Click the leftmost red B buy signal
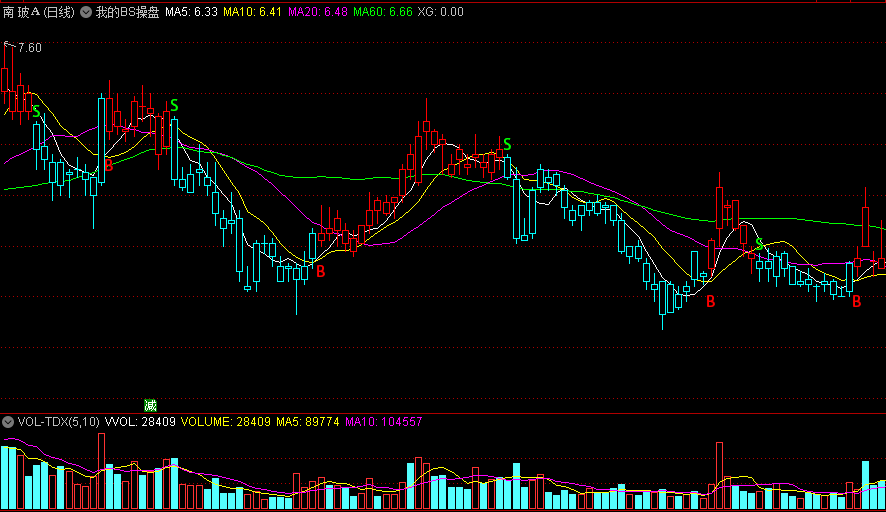The width and height of the screenshot is (886, 512). click(109, 166)
